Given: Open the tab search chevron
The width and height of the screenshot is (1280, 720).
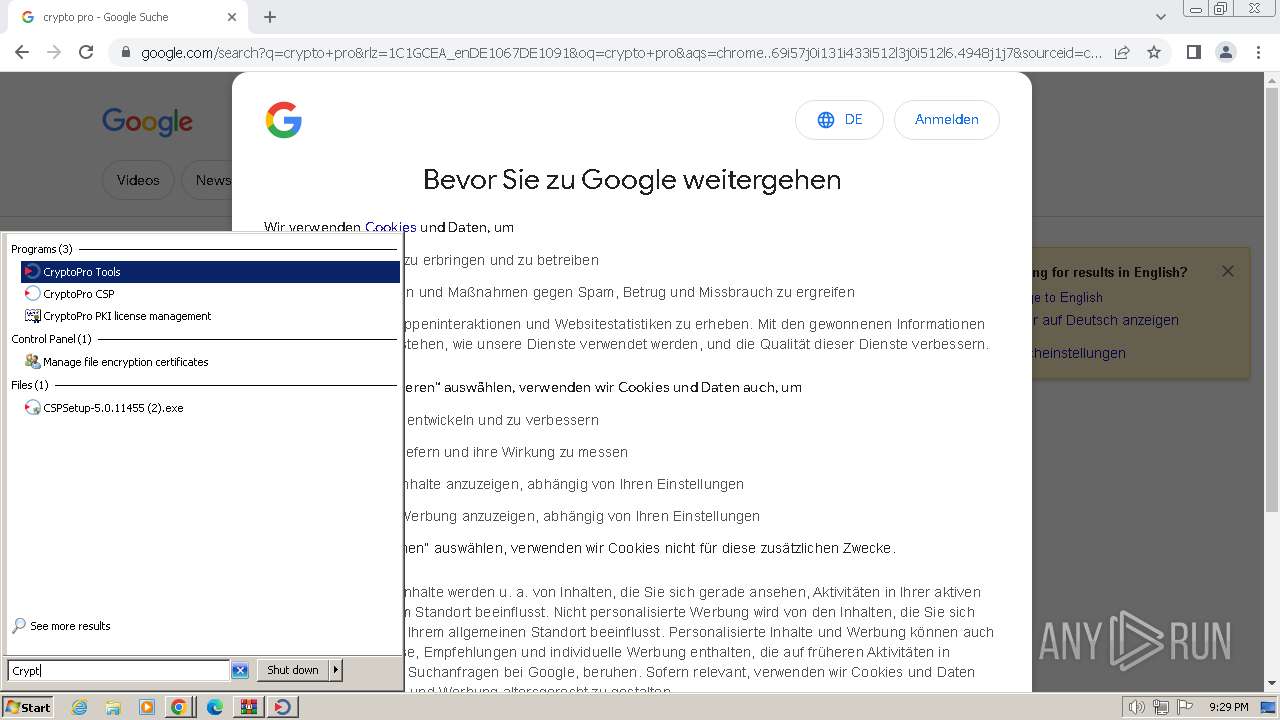Looking at the screenshot, I should (x=1161, y=17).
